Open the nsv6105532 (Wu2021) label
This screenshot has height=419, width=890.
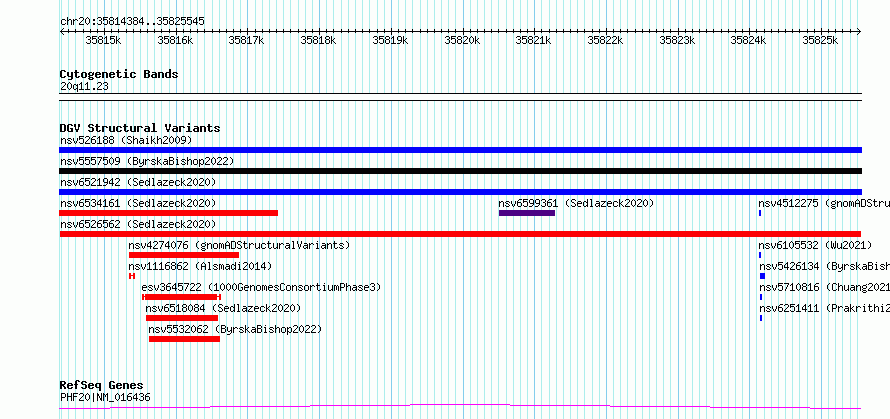point(815,245)
